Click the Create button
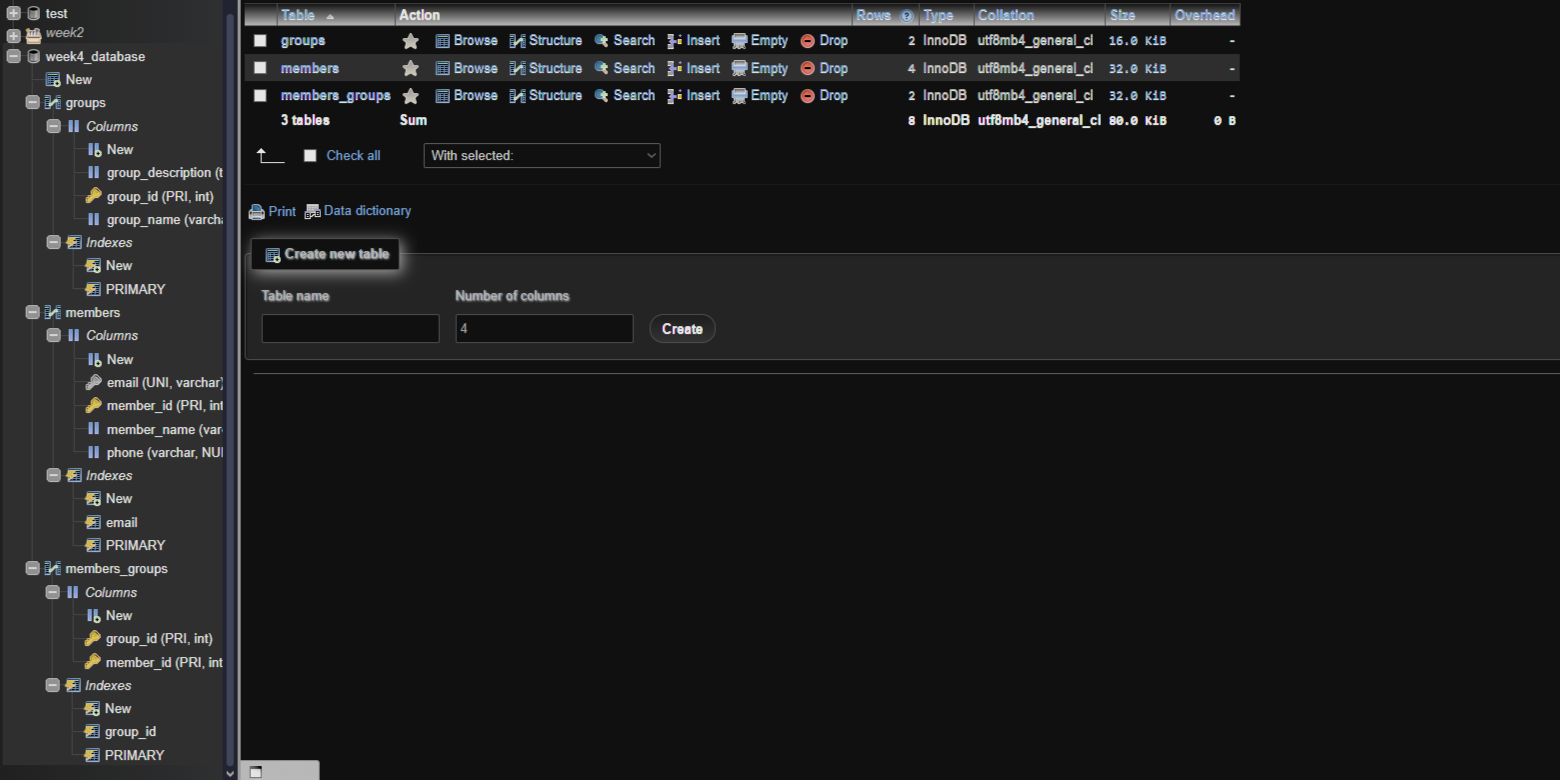The height and width of the screenshot is (780, 1560). click(682, 329)
